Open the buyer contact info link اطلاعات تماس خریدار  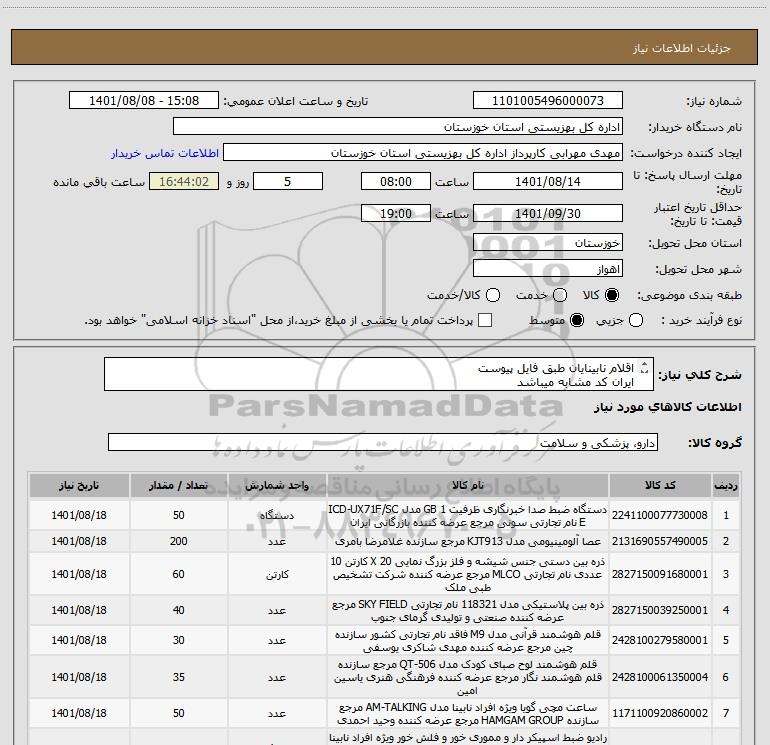click(165, 153)
